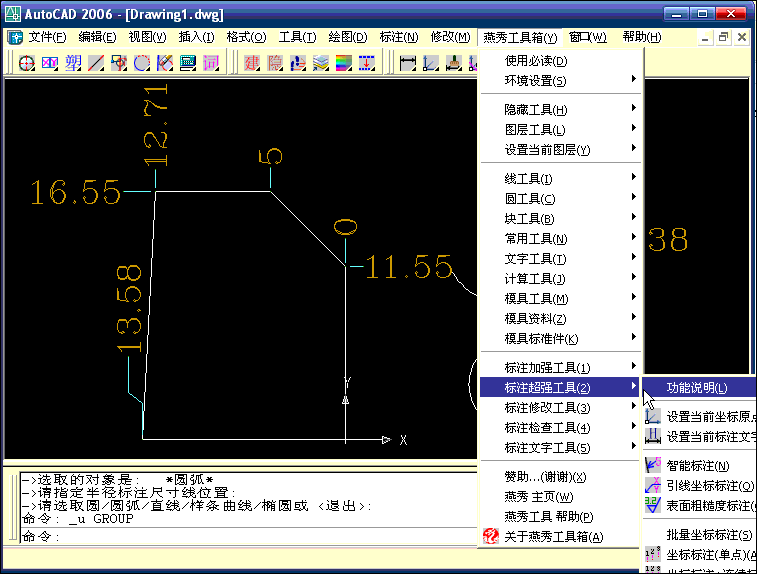Open the 插入(I) menu
The width and height of the screenshot is (757, 574).
[196, 37]
